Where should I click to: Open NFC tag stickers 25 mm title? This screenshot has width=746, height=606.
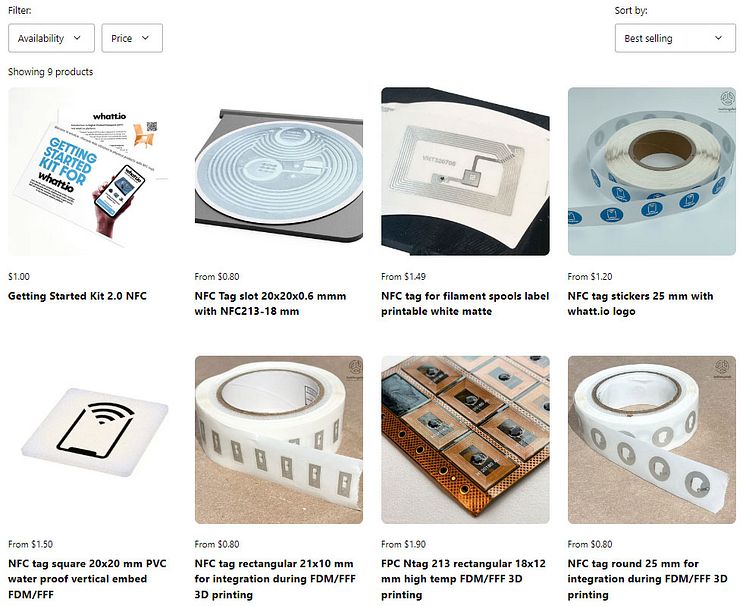pyautogui.click(x=640, y=303)
